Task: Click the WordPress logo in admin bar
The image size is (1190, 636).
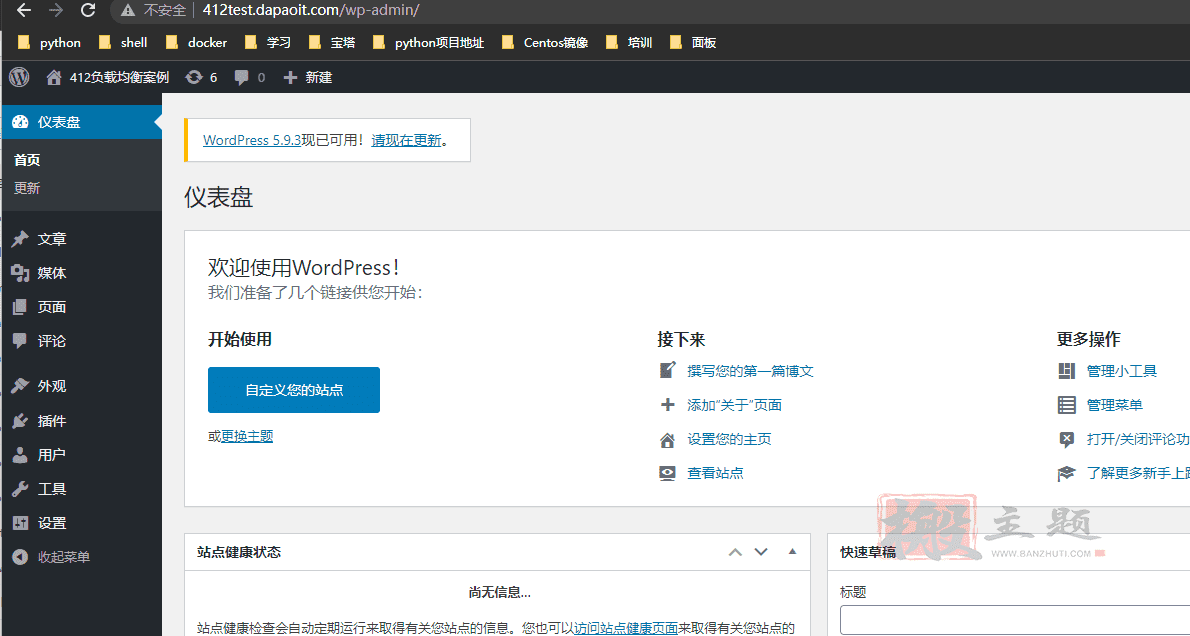Action: [x=19, y=77]
